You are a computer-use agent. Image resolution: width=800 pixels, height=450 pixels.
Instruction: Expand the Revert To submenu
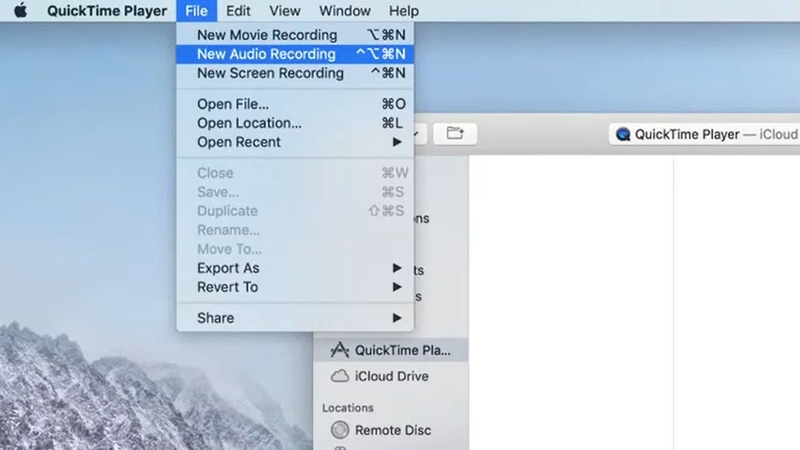pyautogui.click(x=295, y=287)
